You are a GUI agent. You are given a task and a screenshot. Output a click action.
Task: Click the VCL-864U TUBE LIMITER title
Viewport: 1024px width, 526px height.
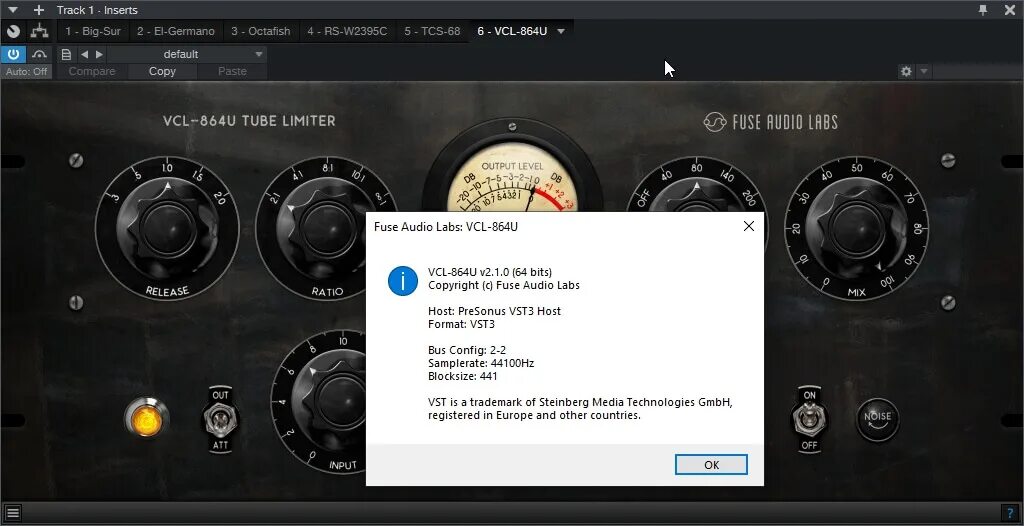click(x=249, y=121)
